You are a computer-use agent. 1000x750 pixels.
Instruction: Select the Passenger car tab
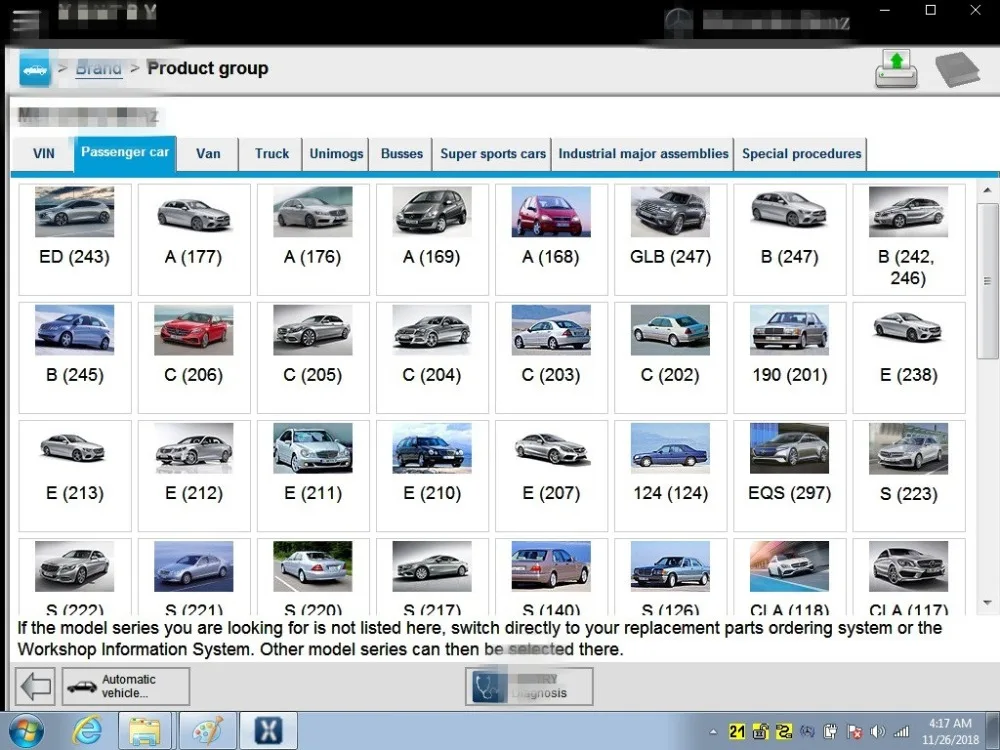[x=125, y=153]
